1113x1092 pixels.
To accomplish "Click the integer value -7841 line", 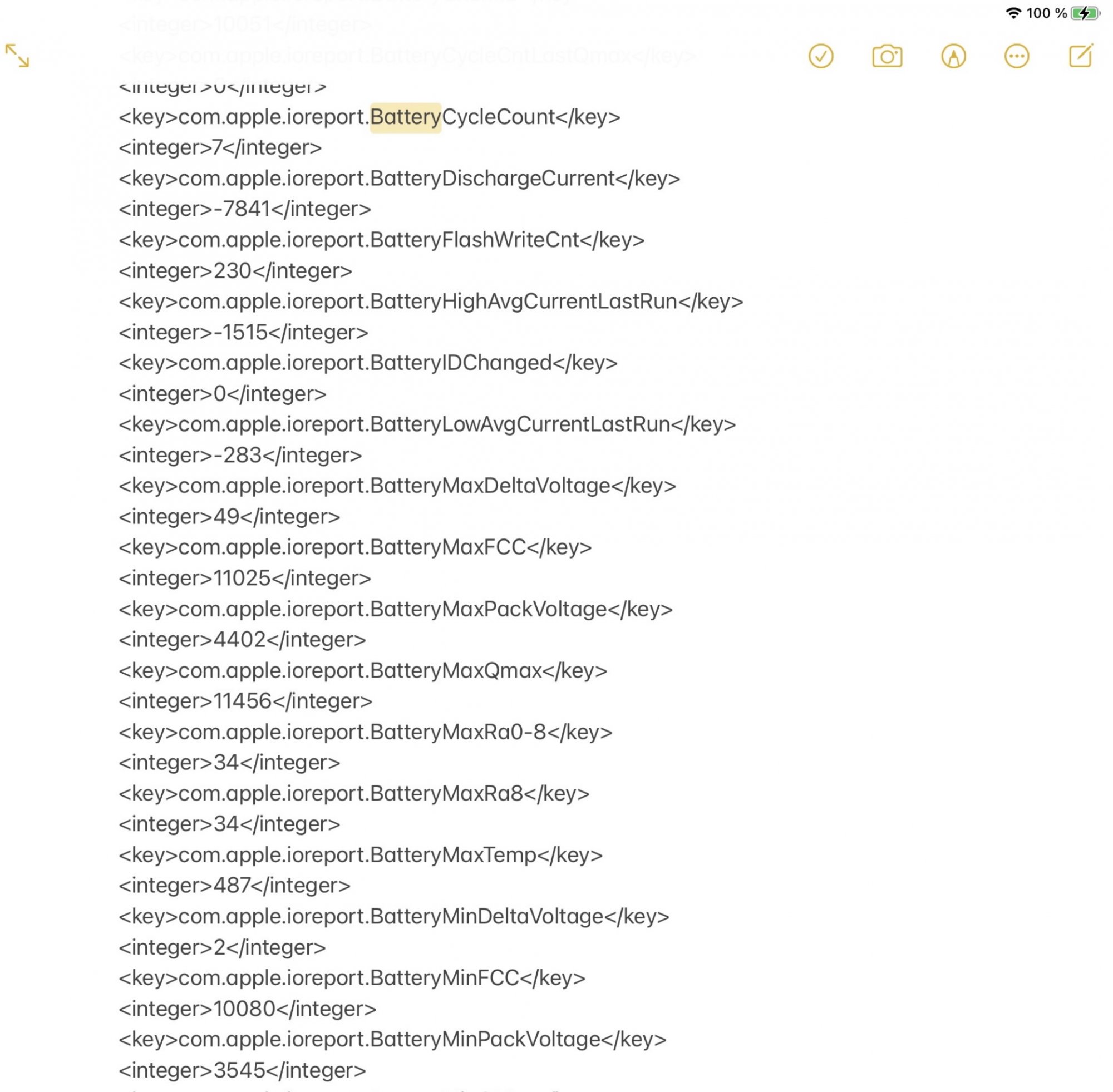I will pos(244,209).
